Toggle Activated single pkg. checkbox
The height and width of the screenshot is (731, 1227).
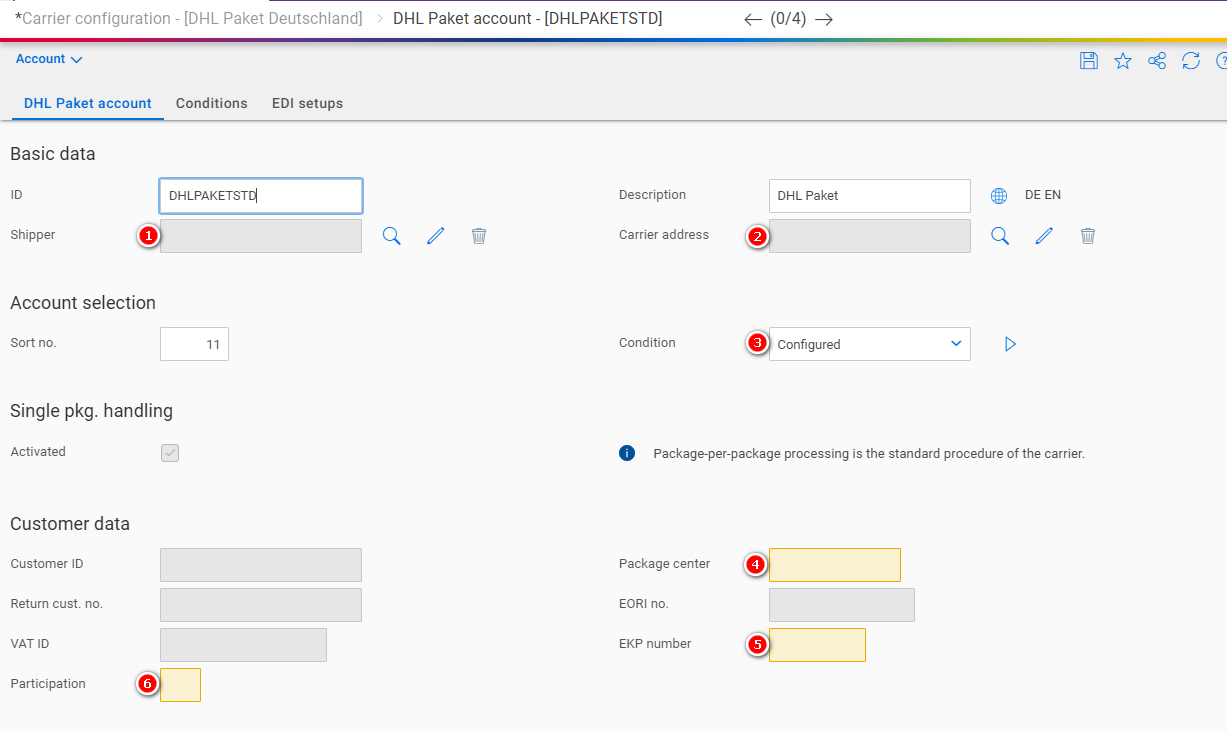click(170, 453)
